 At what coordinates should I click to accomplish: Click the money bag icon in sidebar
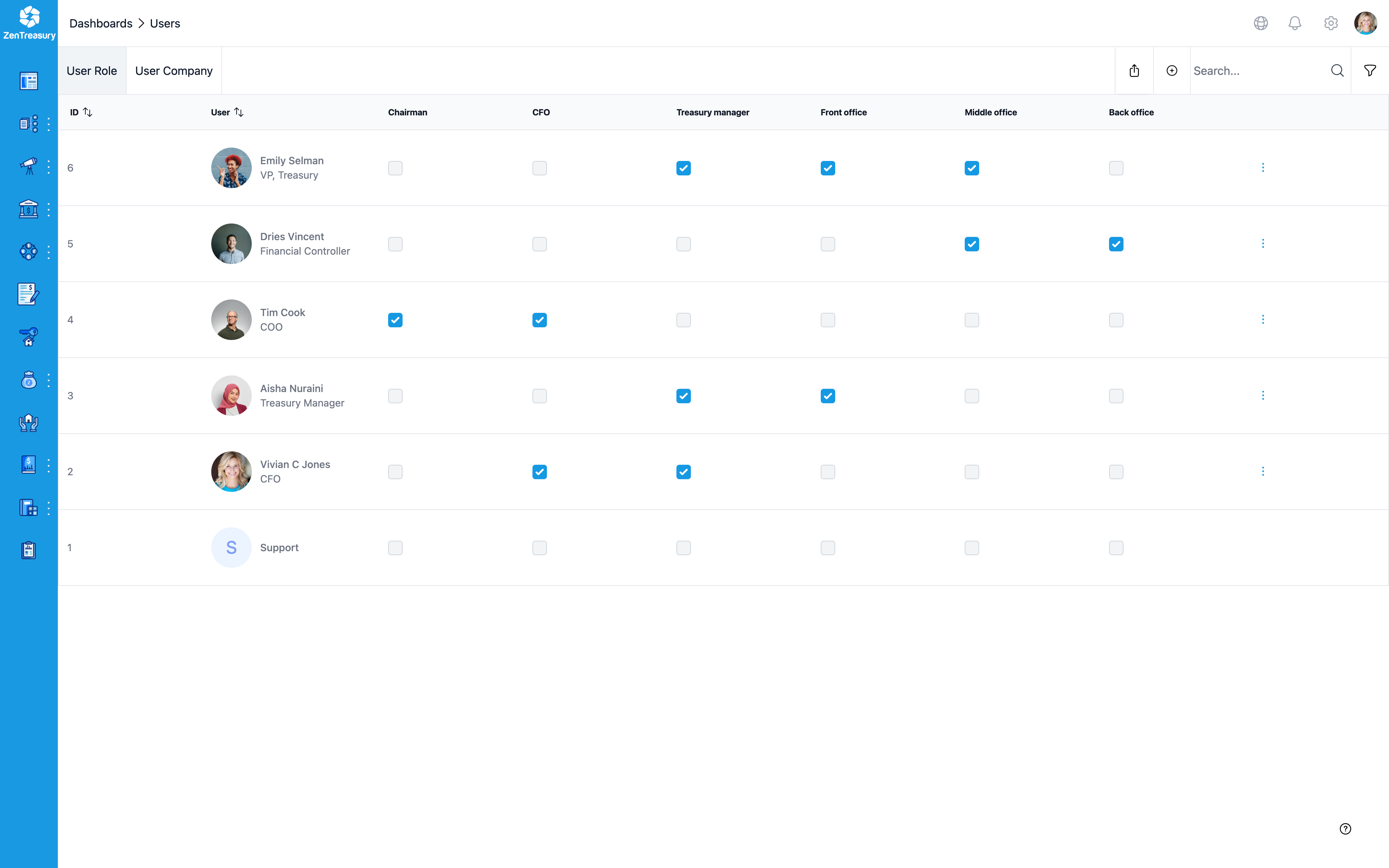28,379
